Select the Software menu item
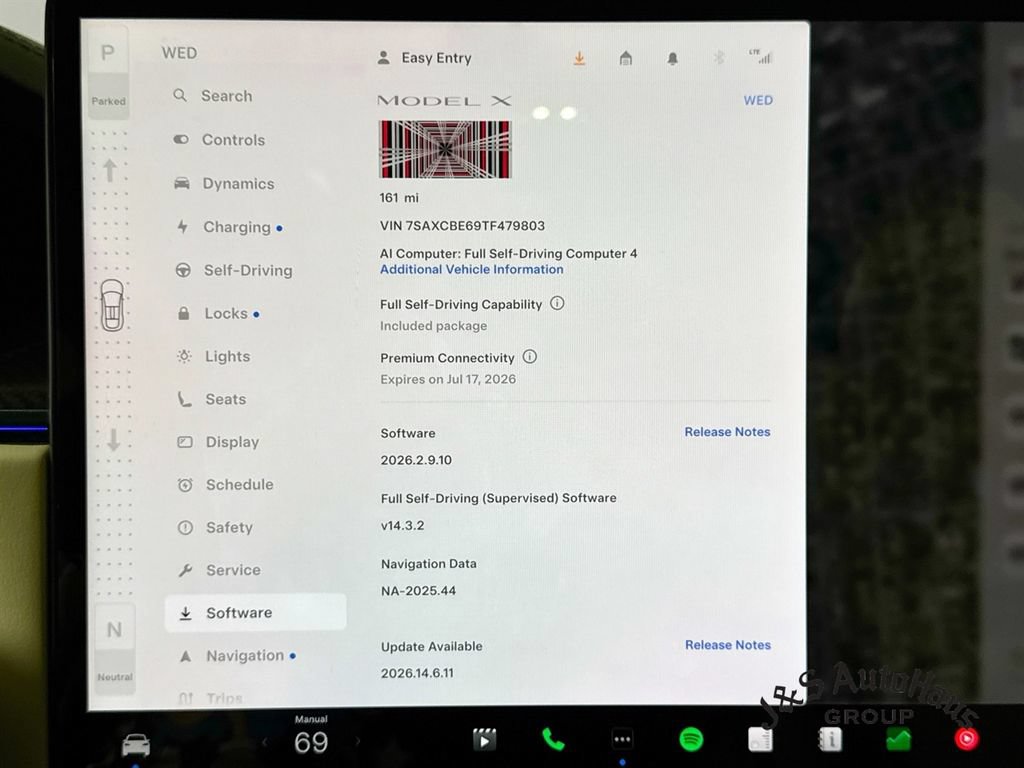 [x=255, y=613]
